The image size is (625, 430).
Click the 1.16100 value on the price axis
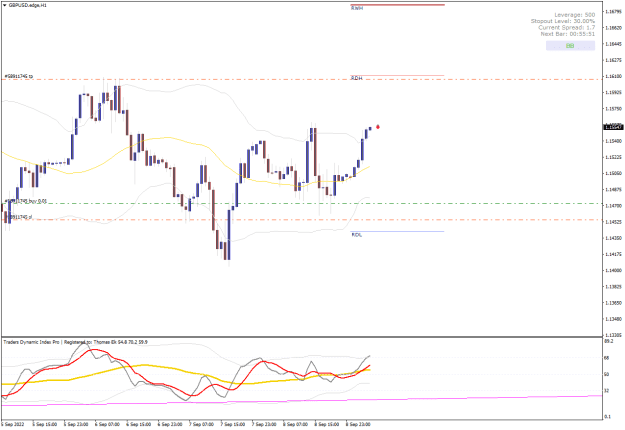pyautogui.click(x=613, y=76)
